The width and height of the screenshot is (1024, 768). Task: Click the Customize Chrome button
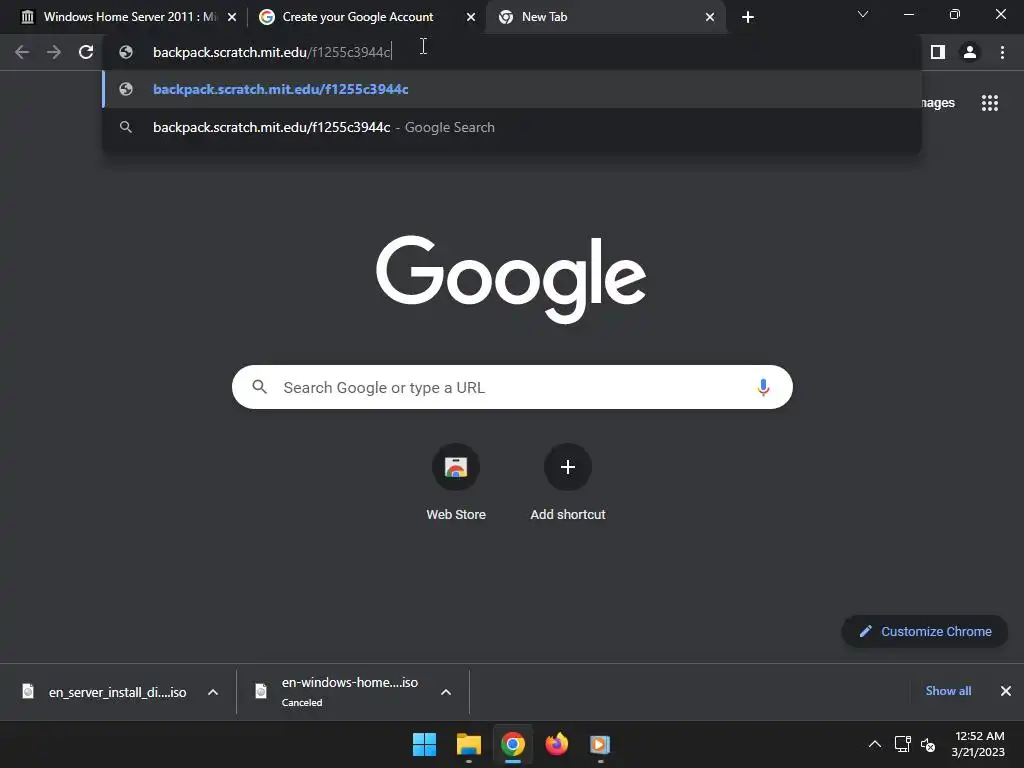(925, 632)
